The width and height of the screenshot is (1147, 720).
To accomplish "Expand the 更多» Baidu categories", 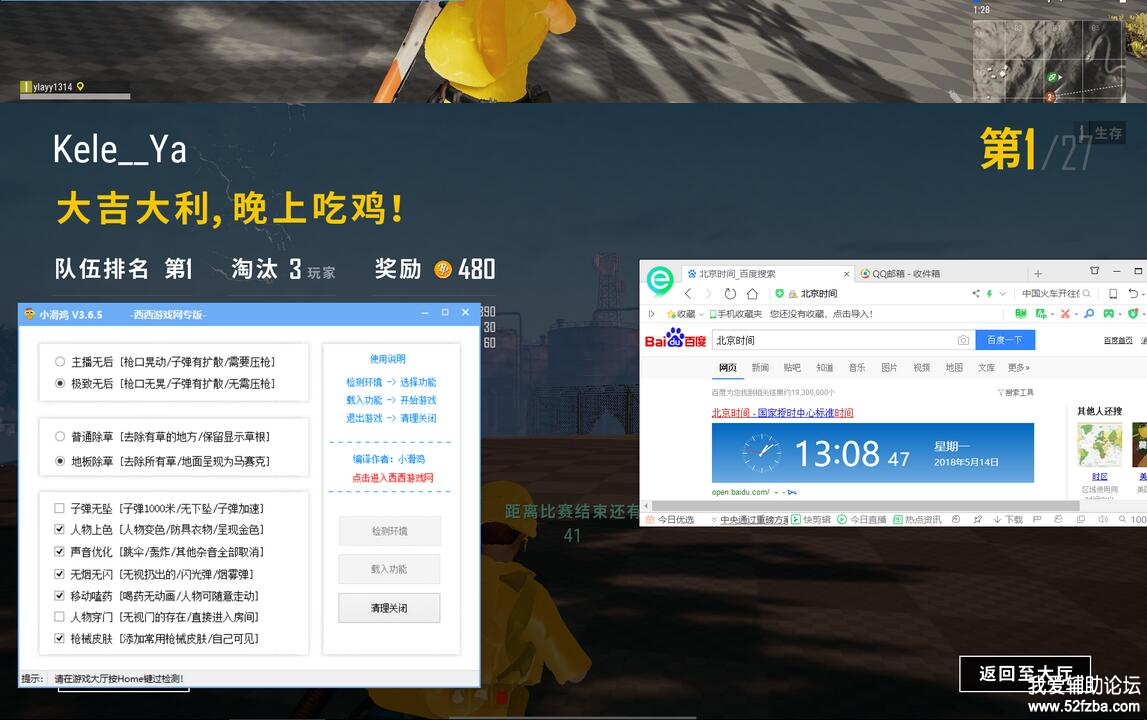I will (x=1018, y=367).
